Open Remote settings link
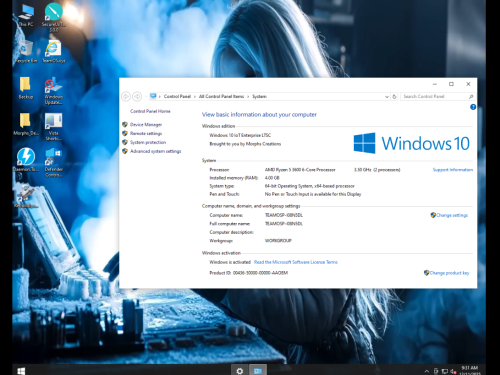500x375 pixels. coord(146,133)
